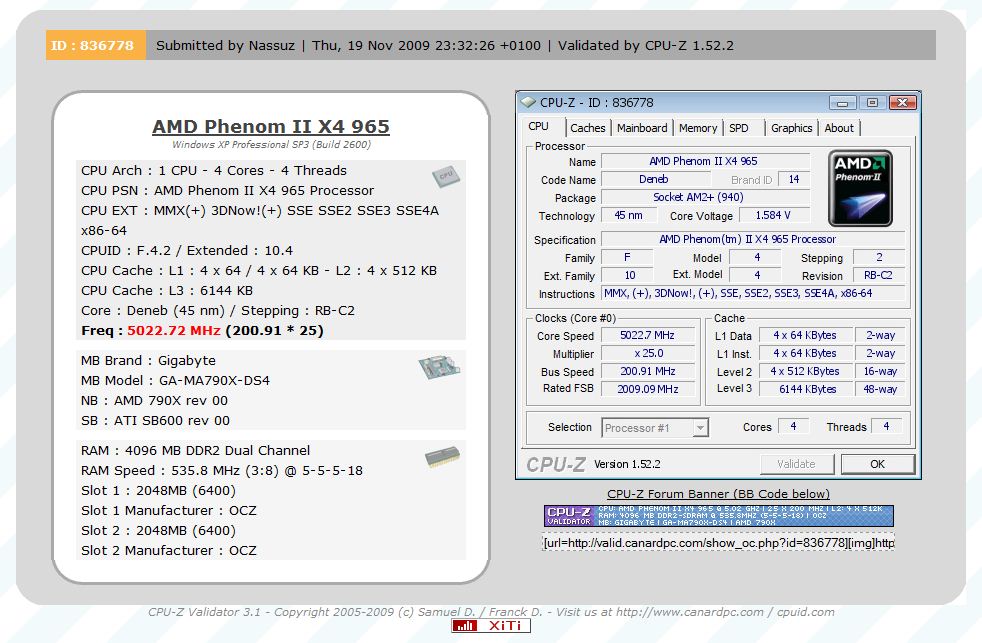Click the Bus Speed 200.91 MHz field

[648, 371]
